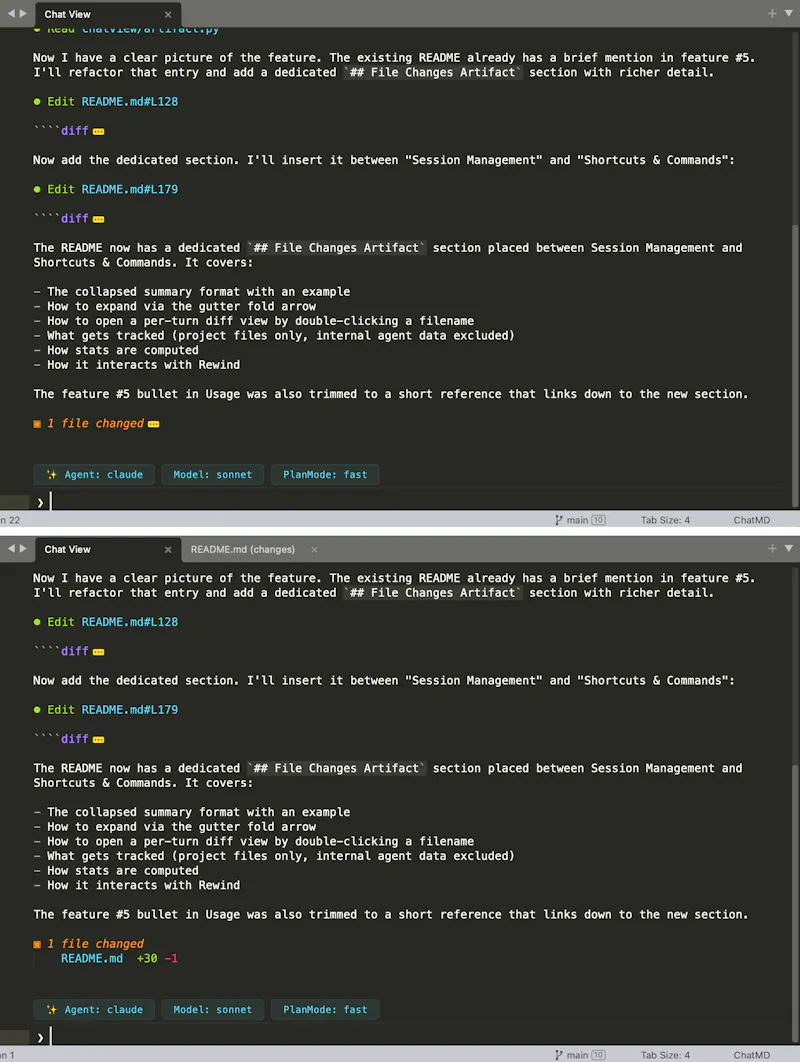Click green bullet before upper README.md#L179 edit
800x1062 pixels.
pos(37,190)
